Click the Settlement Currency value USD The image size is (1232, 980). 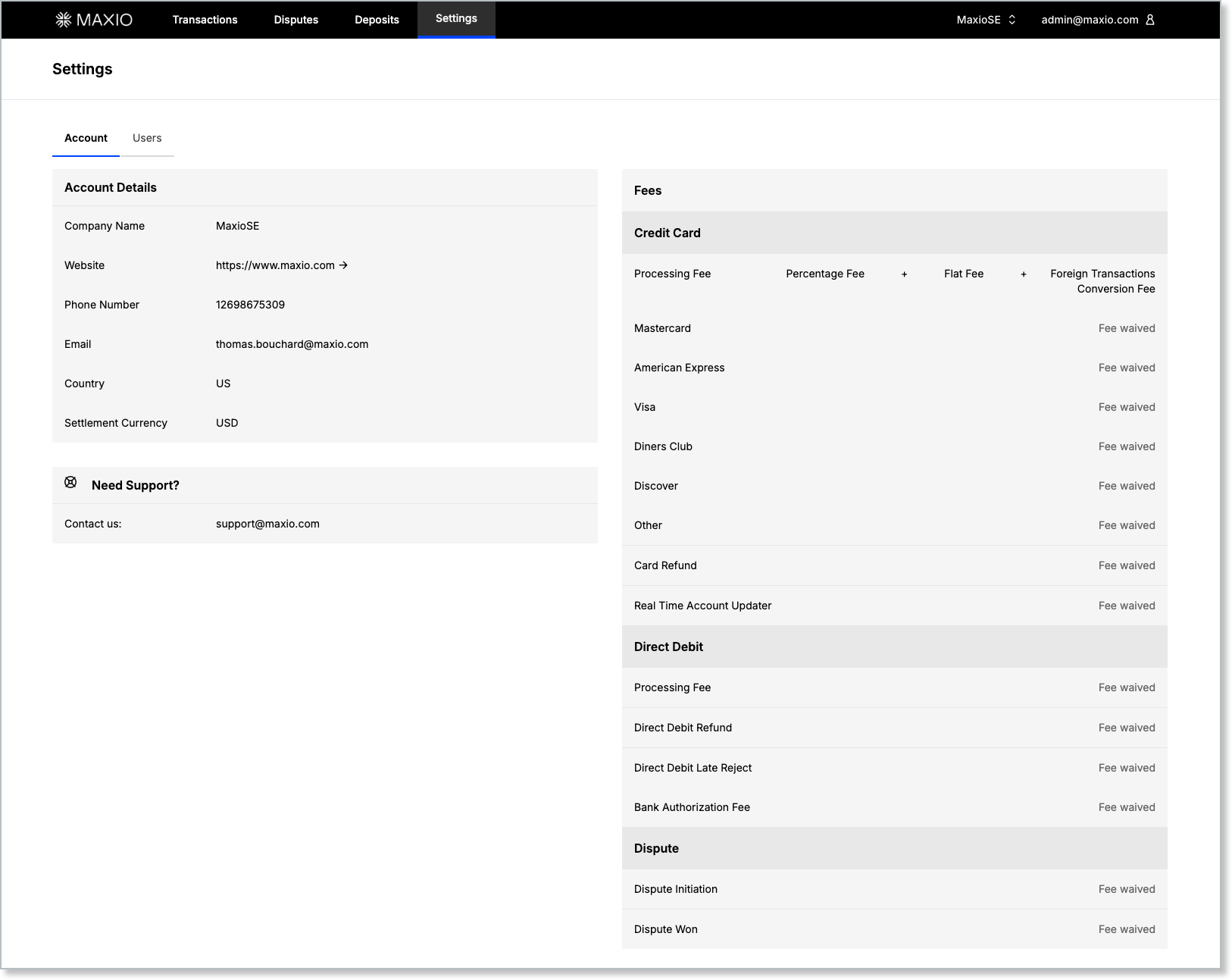click(x=227, y=423)
